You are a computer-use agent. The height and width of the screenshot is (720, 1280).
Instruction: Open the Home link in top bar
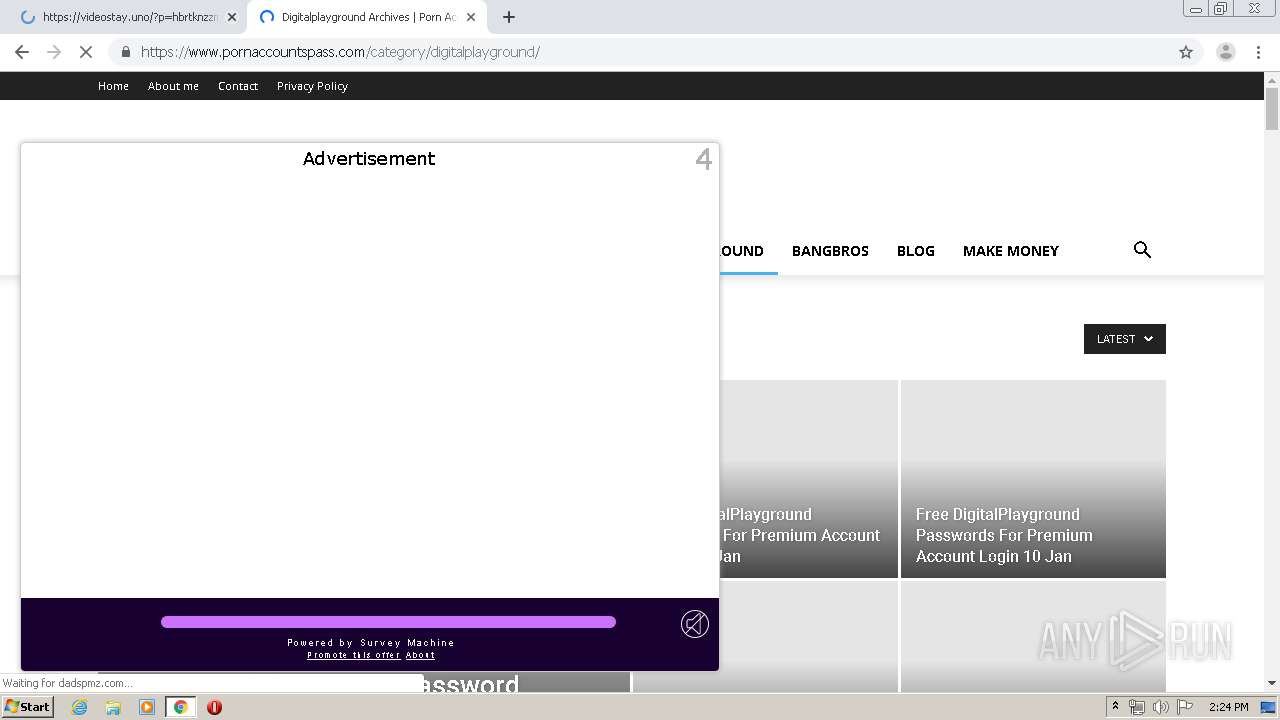(113, 86)
